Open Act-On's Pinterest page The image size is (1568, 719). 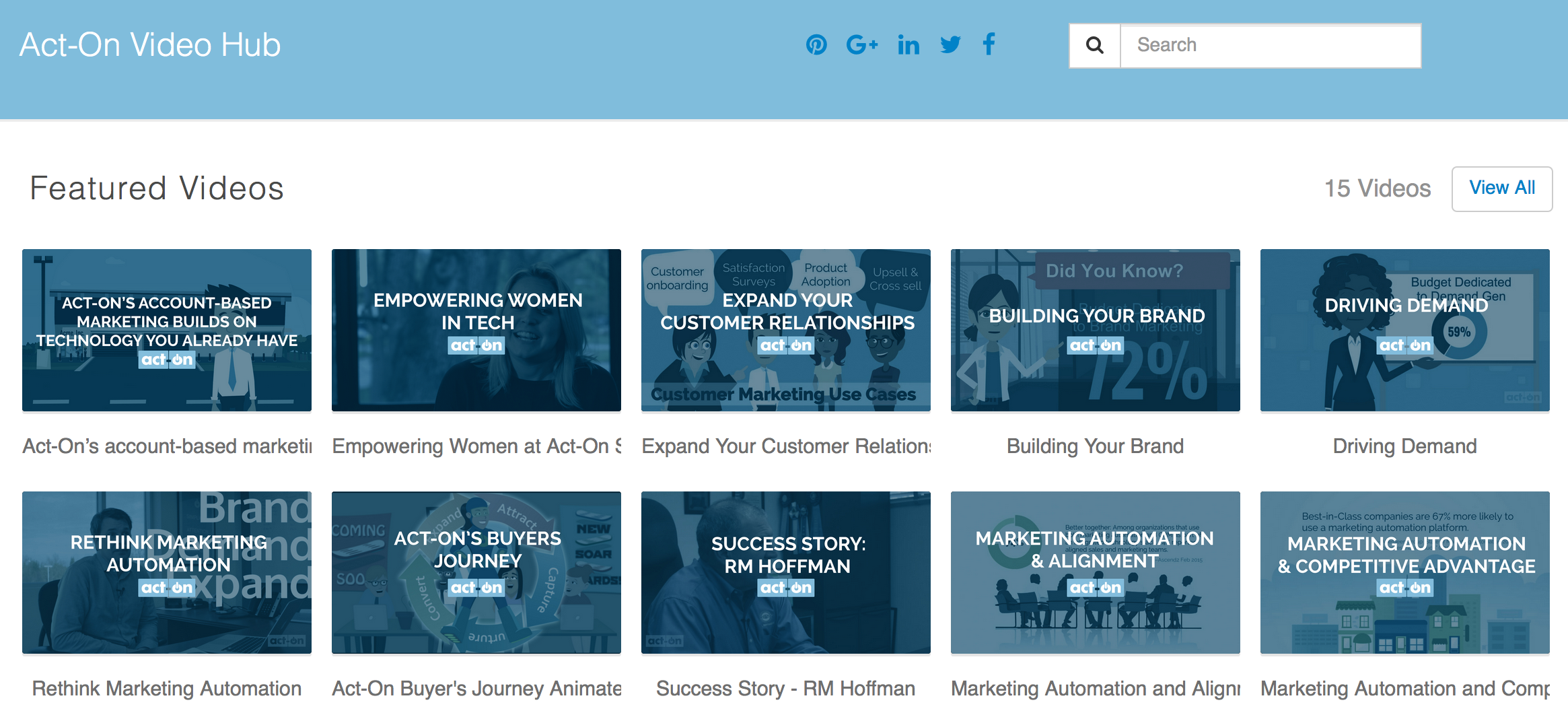pos(816,44)
